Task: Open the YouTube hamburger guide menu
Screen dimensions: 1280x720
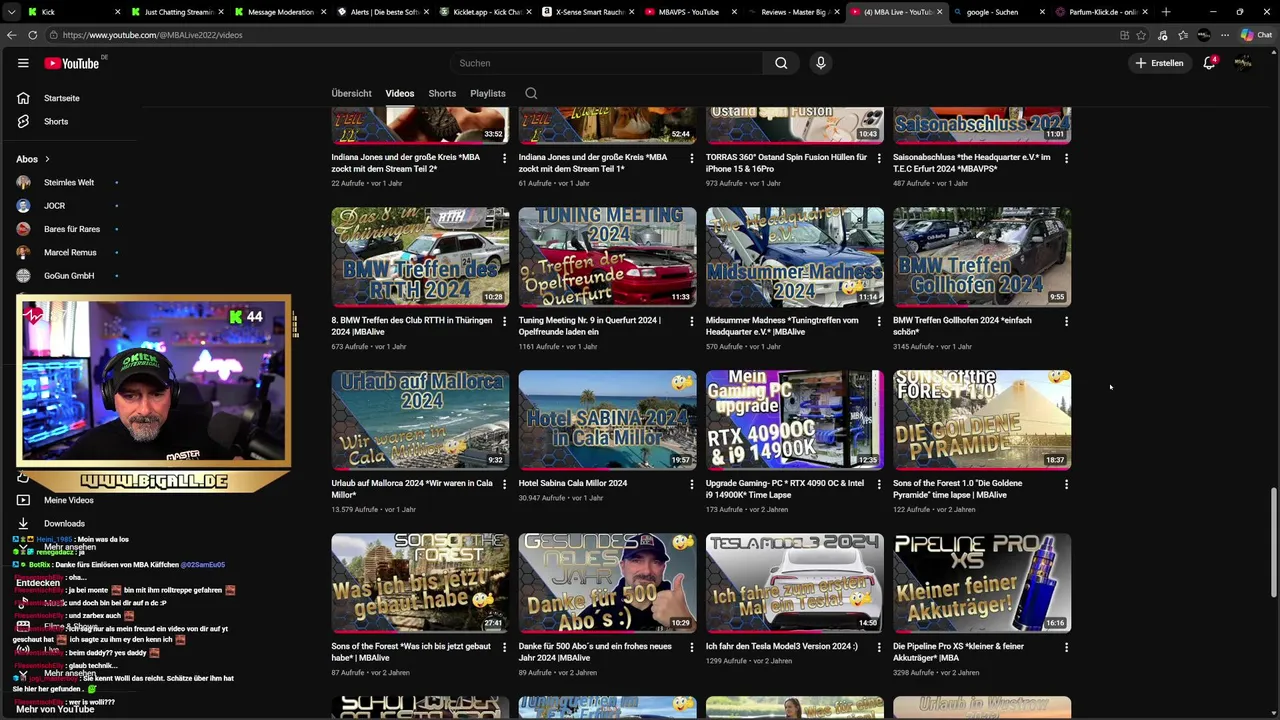Action: coord(23,63)
